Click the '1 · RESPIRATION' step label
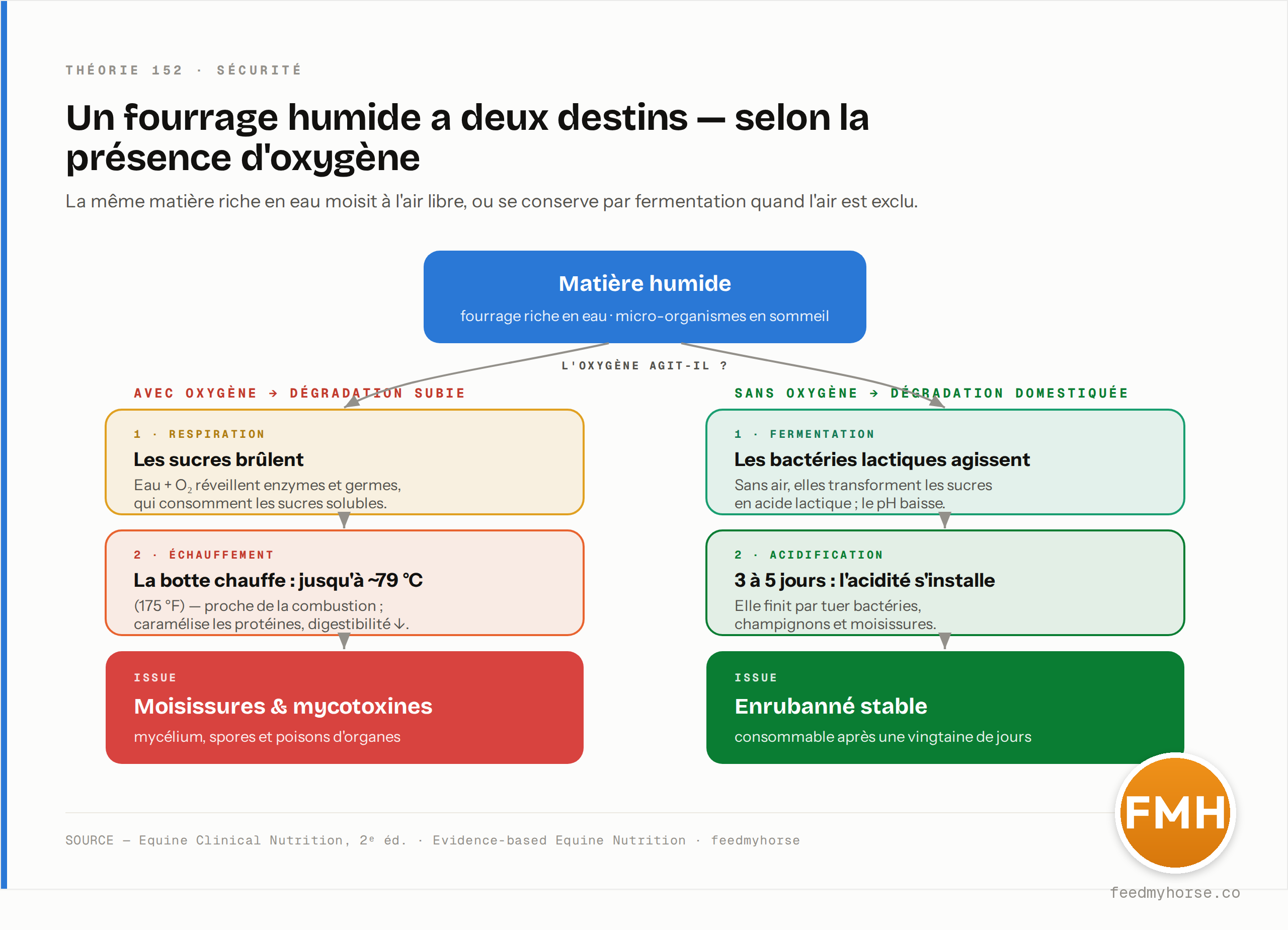This screenshot has height=930, width=1288. (199, 434)
